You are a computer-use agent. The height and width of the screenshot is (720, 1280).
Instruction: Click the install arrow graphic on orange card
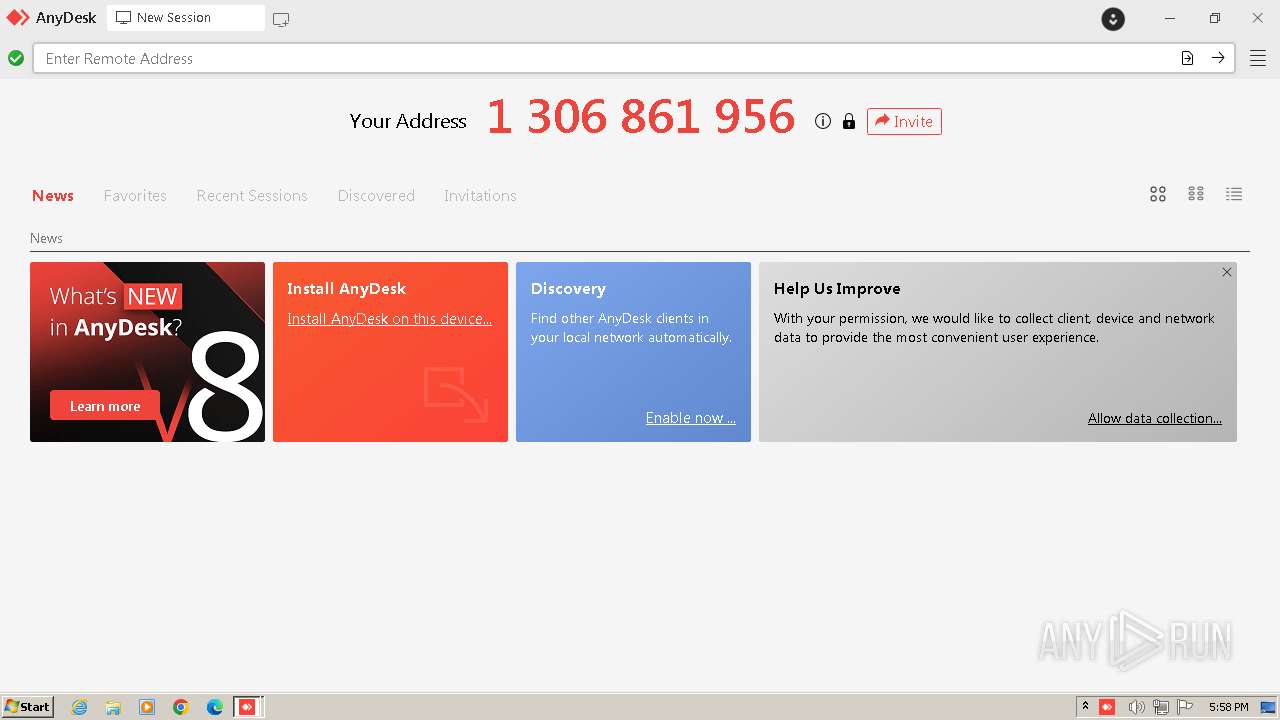click(x=456, y=394)
